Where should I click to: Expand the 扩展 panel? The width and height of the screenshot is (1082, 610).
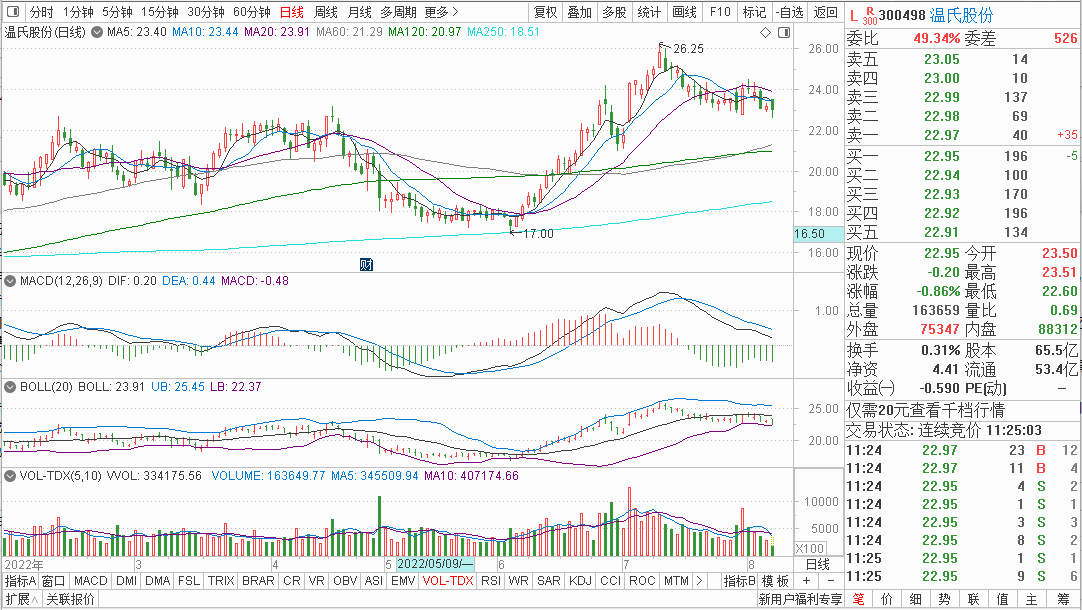pos(22,599)
